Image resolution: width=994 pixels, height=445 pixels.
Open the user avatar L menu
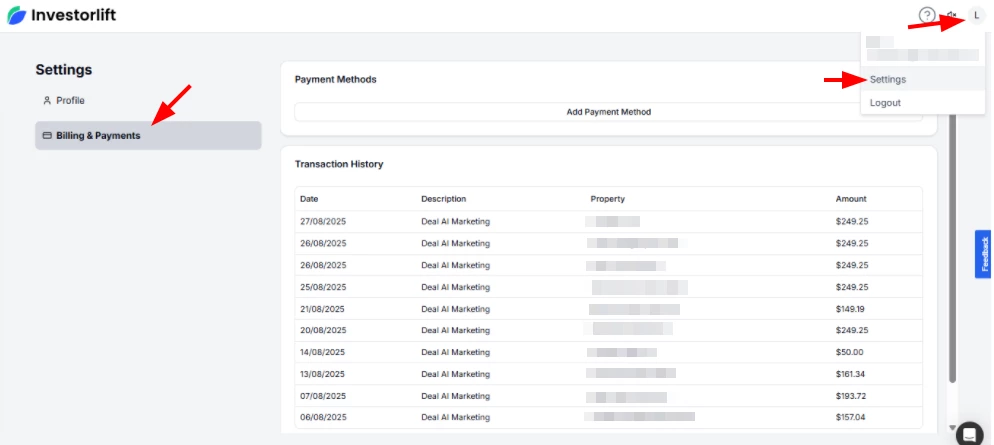[x=976, y=15]
